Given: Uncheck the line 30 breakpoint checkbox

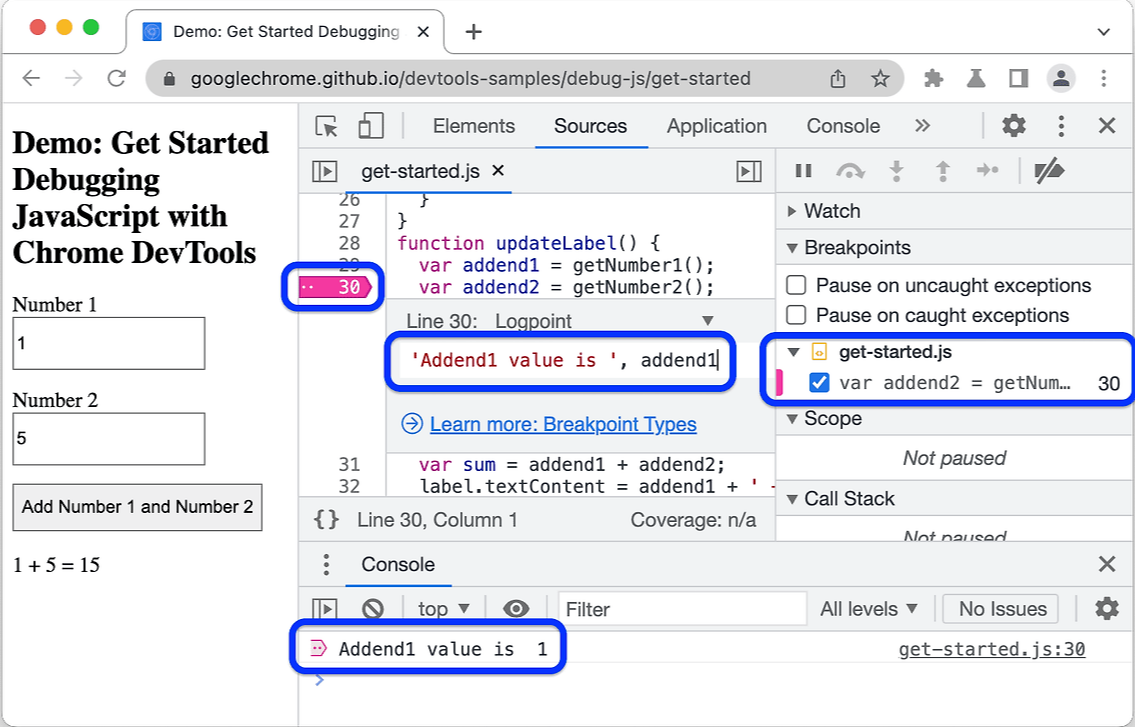Looking at the screenshot, I should [819, 382].
